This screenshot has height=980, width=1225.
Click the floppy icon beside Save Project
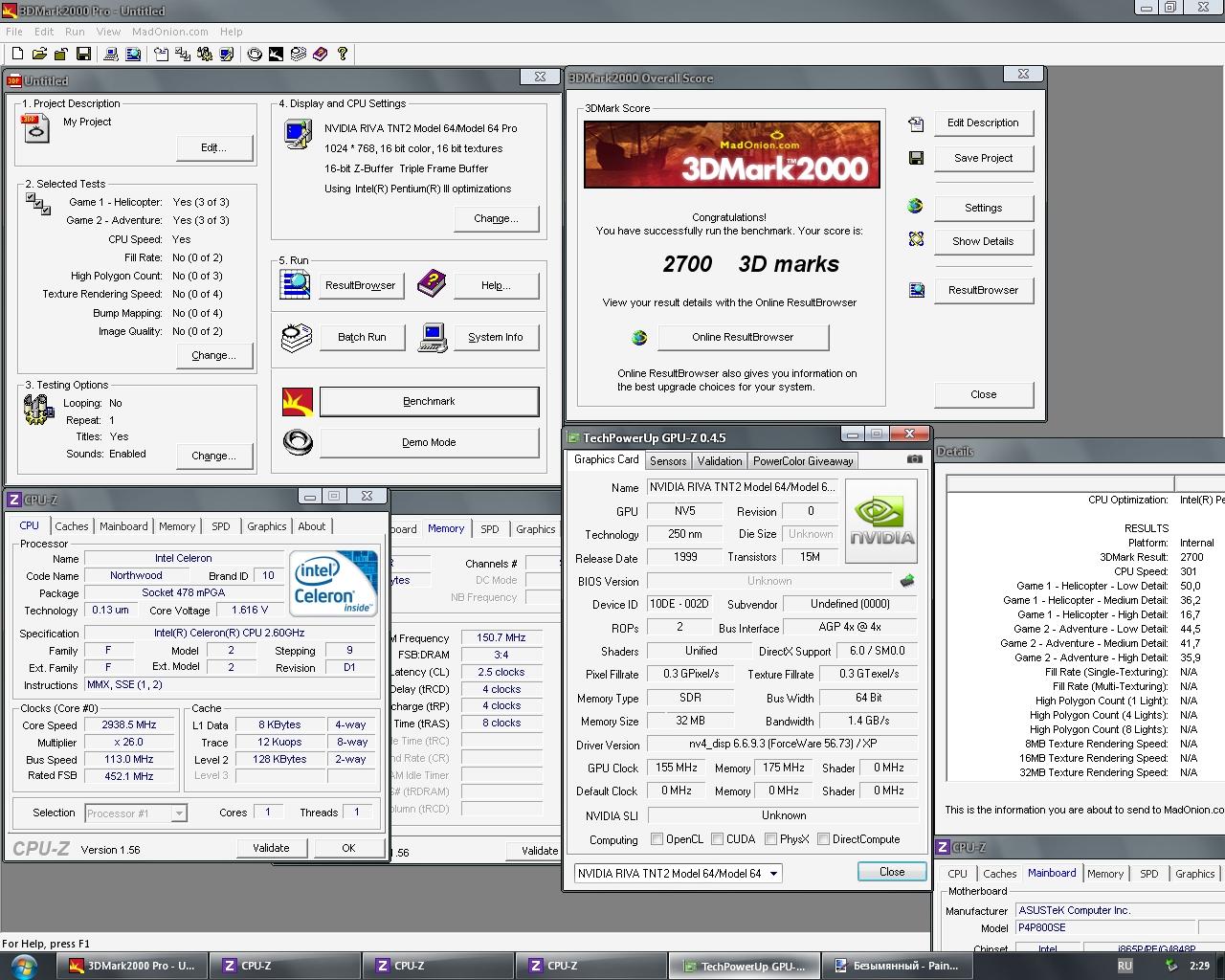916,158
